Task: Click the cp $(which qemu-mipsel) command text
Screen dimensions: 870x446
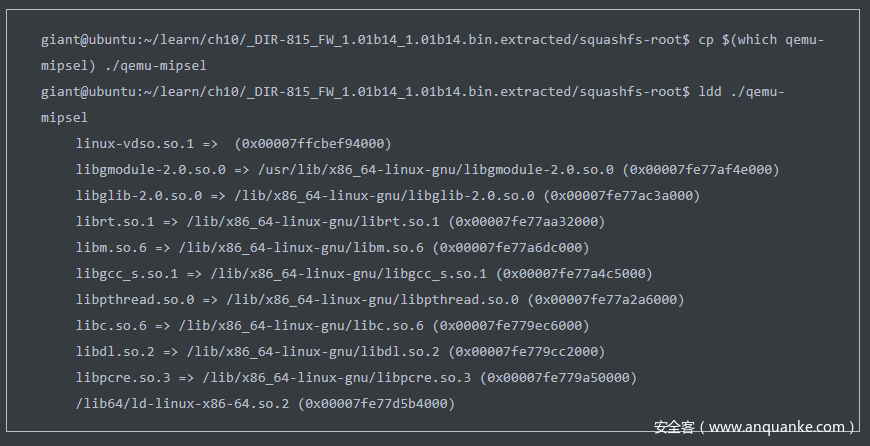Action: point(761,40)
